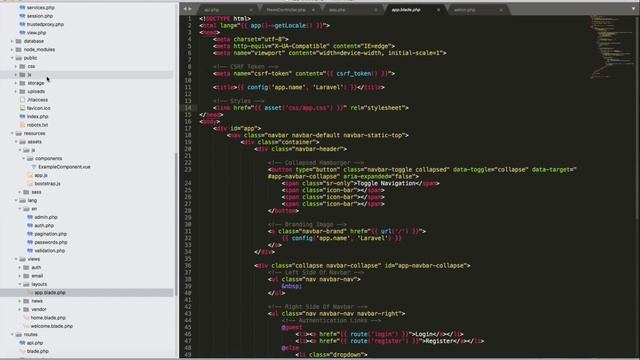Close the NewsController.php editor tab

(313, 10)
